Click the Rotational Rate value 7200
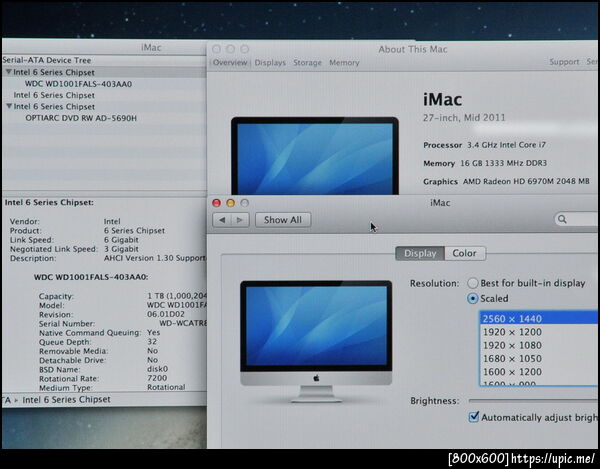This screenshot has height=469, width=600. pos(157,378)
